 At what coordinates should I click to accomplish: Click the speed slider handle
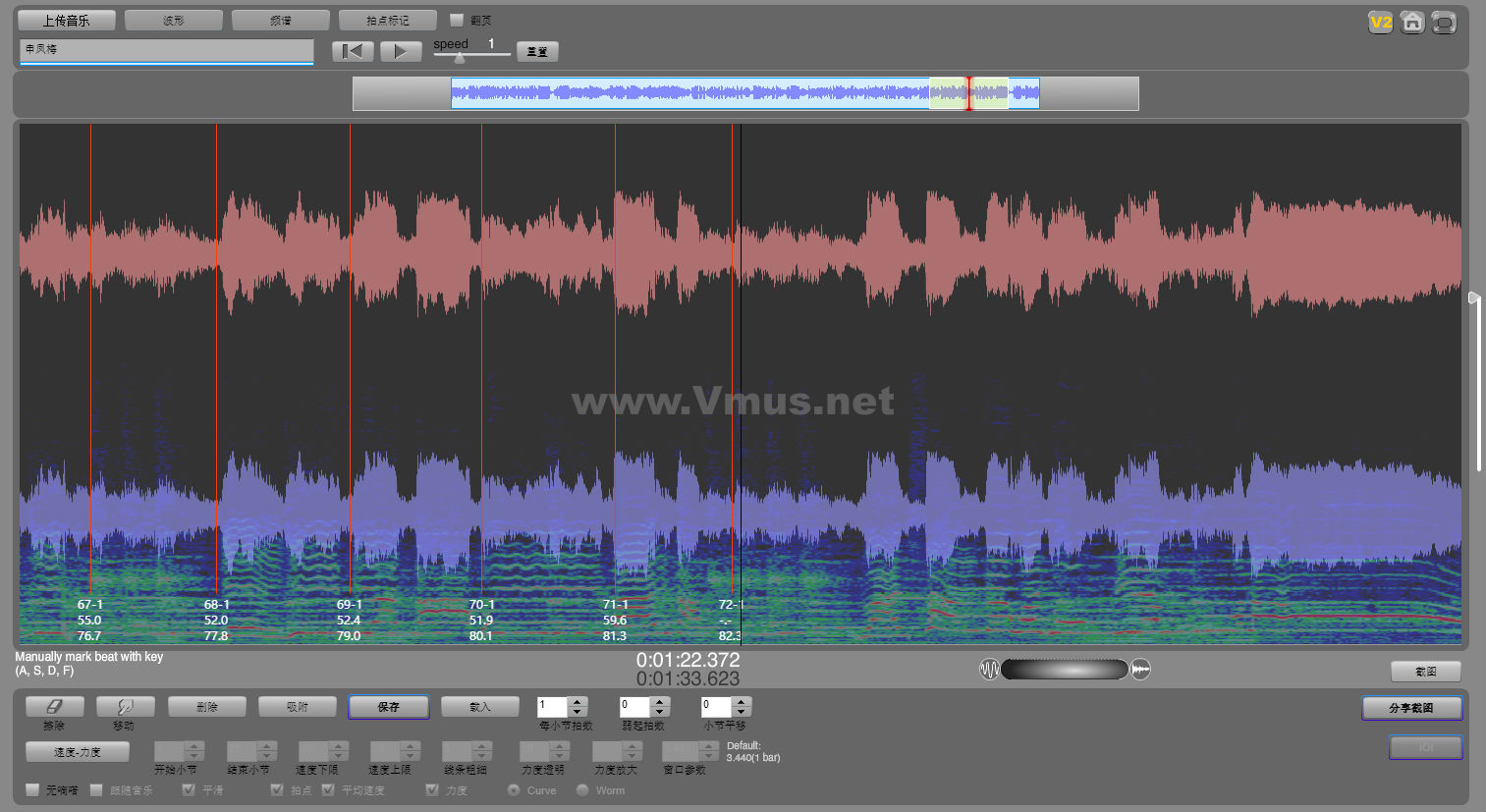pyautogui.click(x=459, y=58)
